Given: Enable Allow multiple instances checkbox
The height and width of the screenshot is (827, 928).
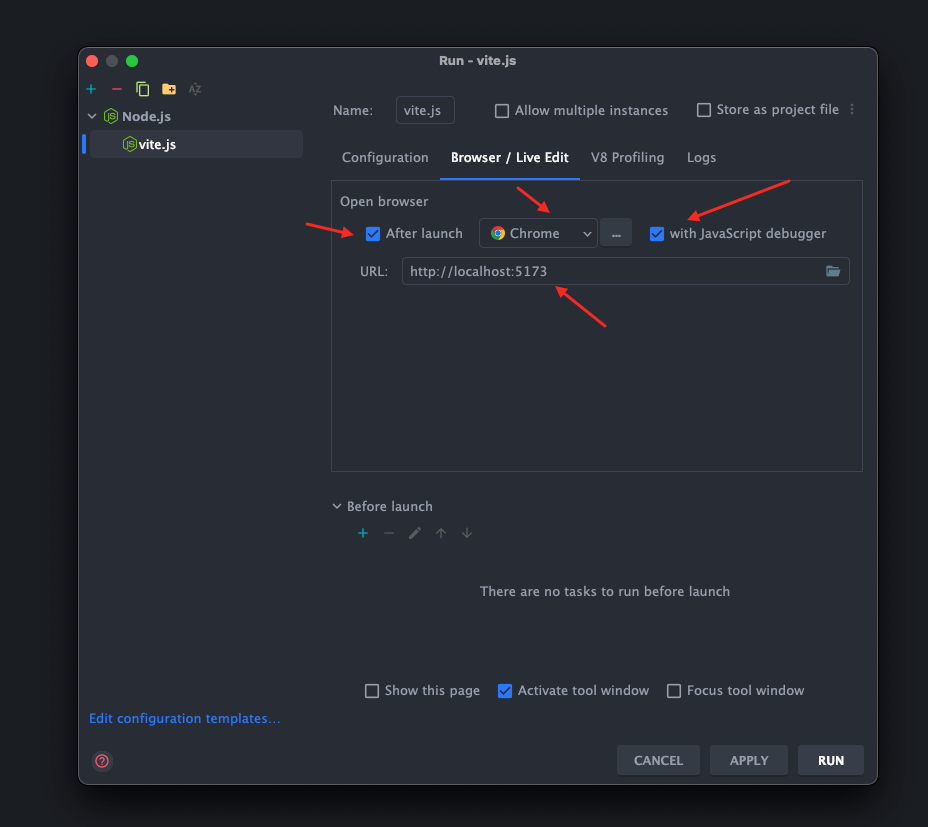Looking at the screenshot, I should click(x=502, y=111).
